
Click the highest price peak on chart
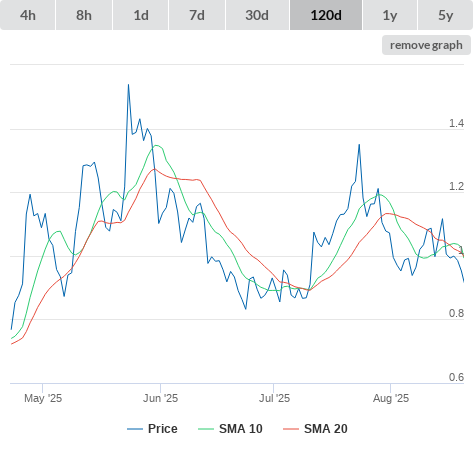(x=128, y=85)
